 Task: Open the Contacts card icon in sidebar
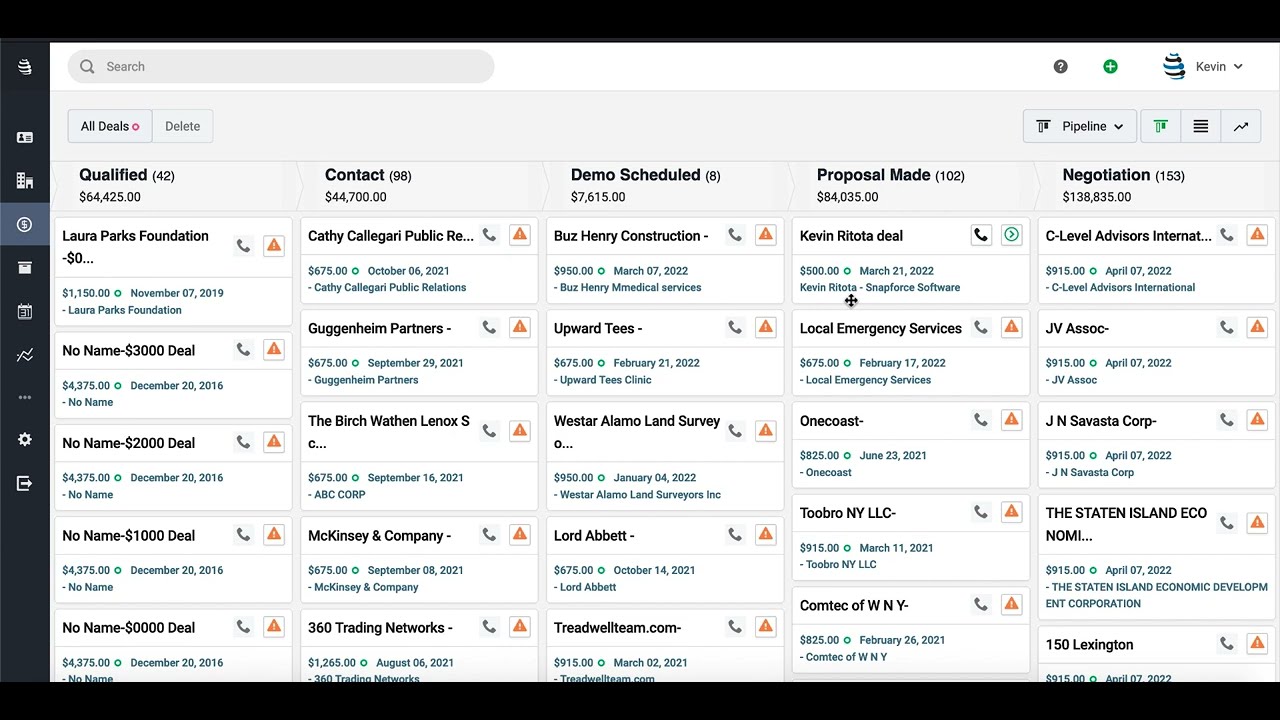tap(25, 137)
